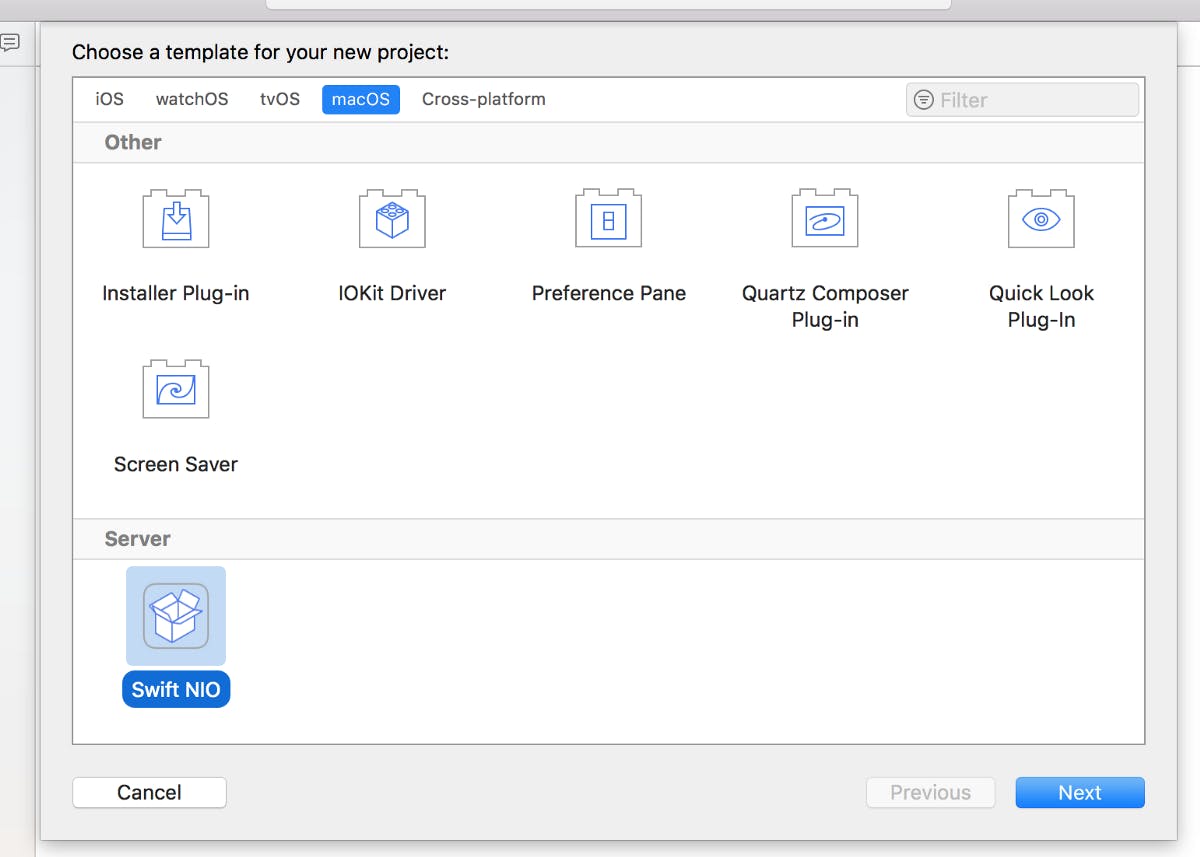1200x857 pixels.
Task: Pick the Preference Pane template icon
Action: coord(608,218)
